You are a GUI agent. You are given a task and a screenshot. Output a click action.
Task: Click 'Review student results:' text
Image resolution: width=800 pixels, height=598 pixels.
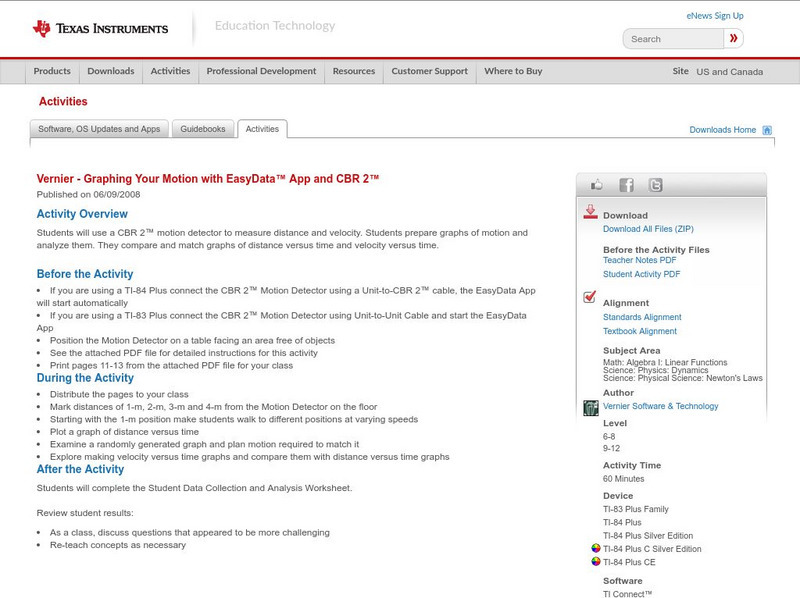coord(85,513)
